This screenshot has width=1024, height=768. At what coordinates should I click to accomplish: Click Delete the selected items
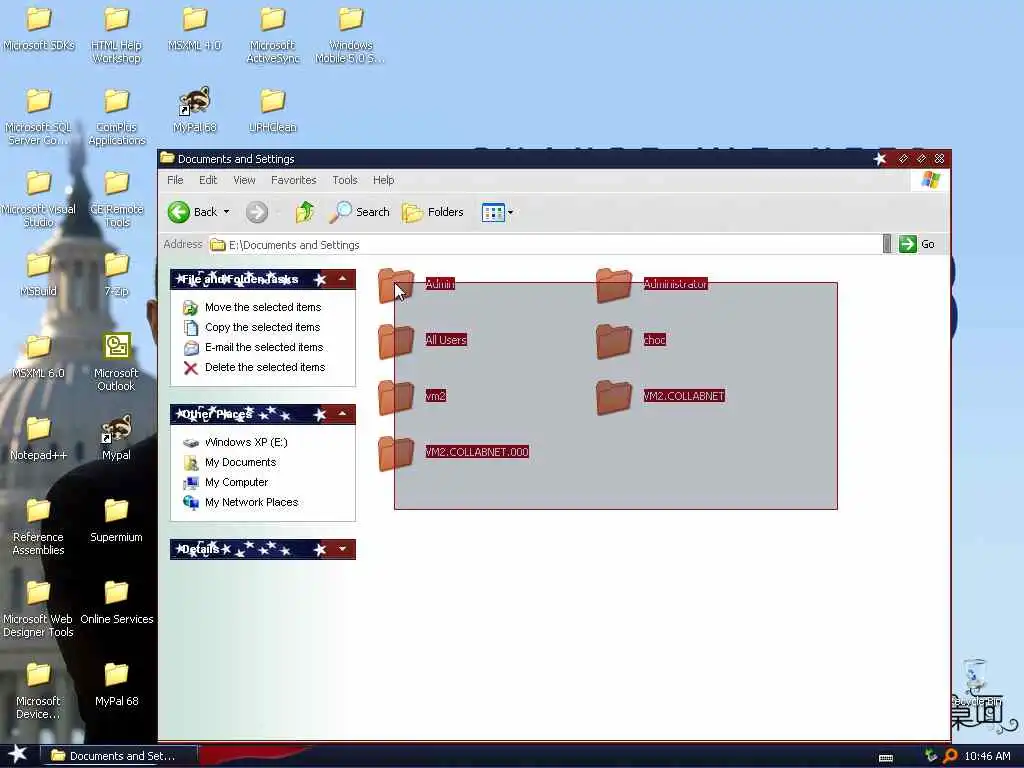tap(265, 367)
